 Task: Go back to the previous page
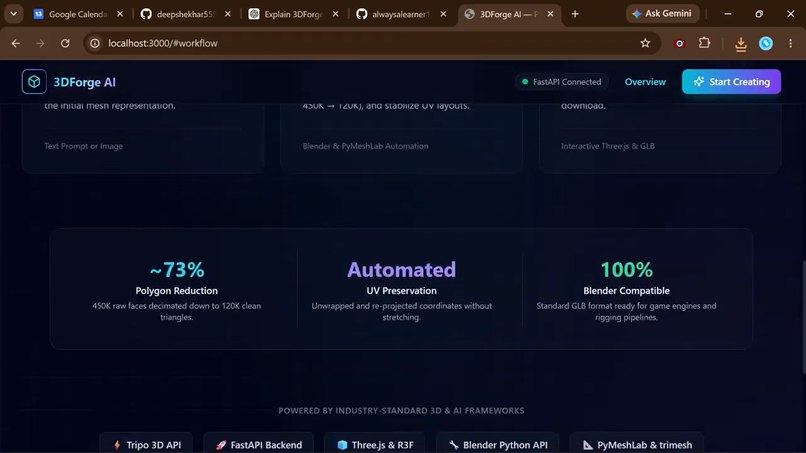click(16, 43)
